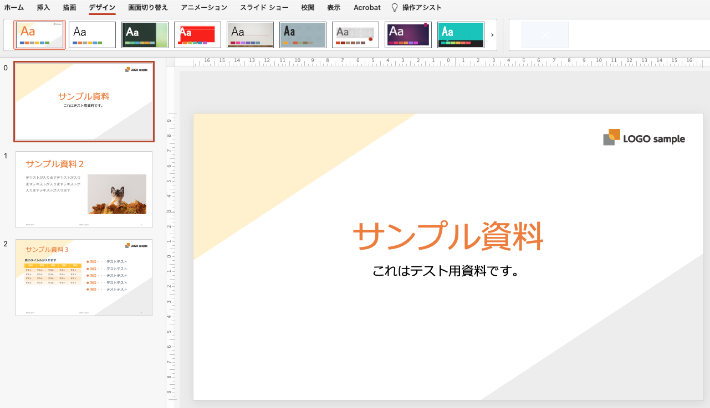Click the LOGO sample text on slide
710x408 pixels.
pyautogui.click(x=654, y=139)
